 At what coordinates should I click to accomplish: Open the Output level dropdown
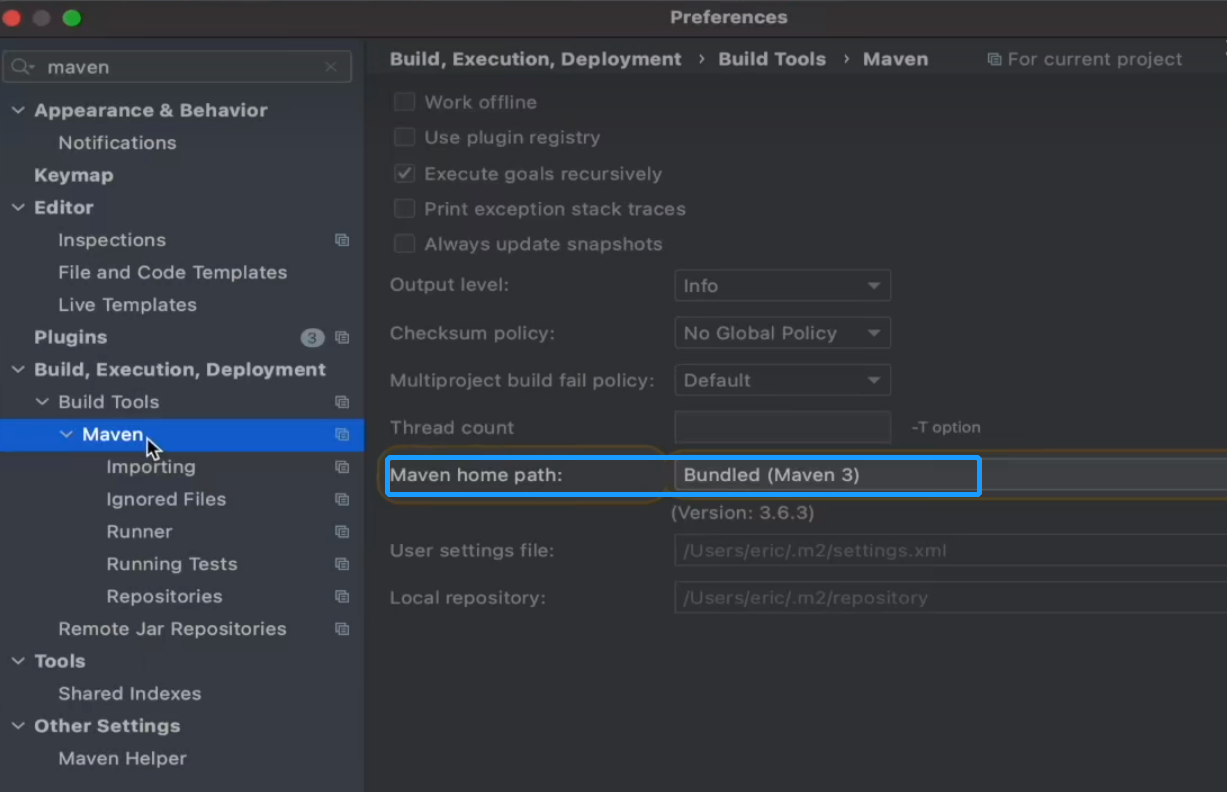[x=782, y=286]
